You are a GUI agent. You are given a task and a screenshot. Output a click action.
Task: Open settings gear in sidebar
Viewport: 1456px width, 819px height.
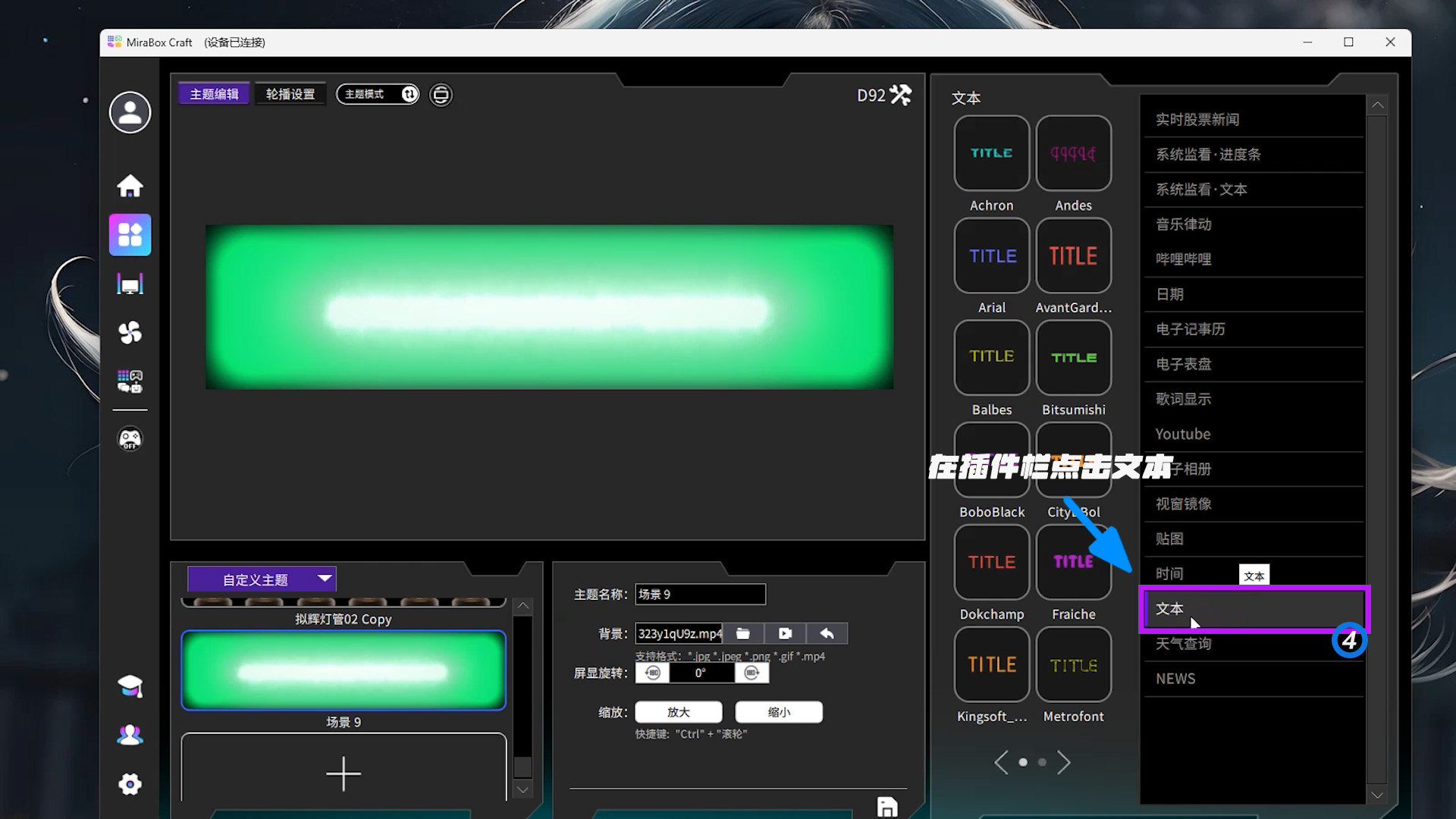[x=130, y=784]
